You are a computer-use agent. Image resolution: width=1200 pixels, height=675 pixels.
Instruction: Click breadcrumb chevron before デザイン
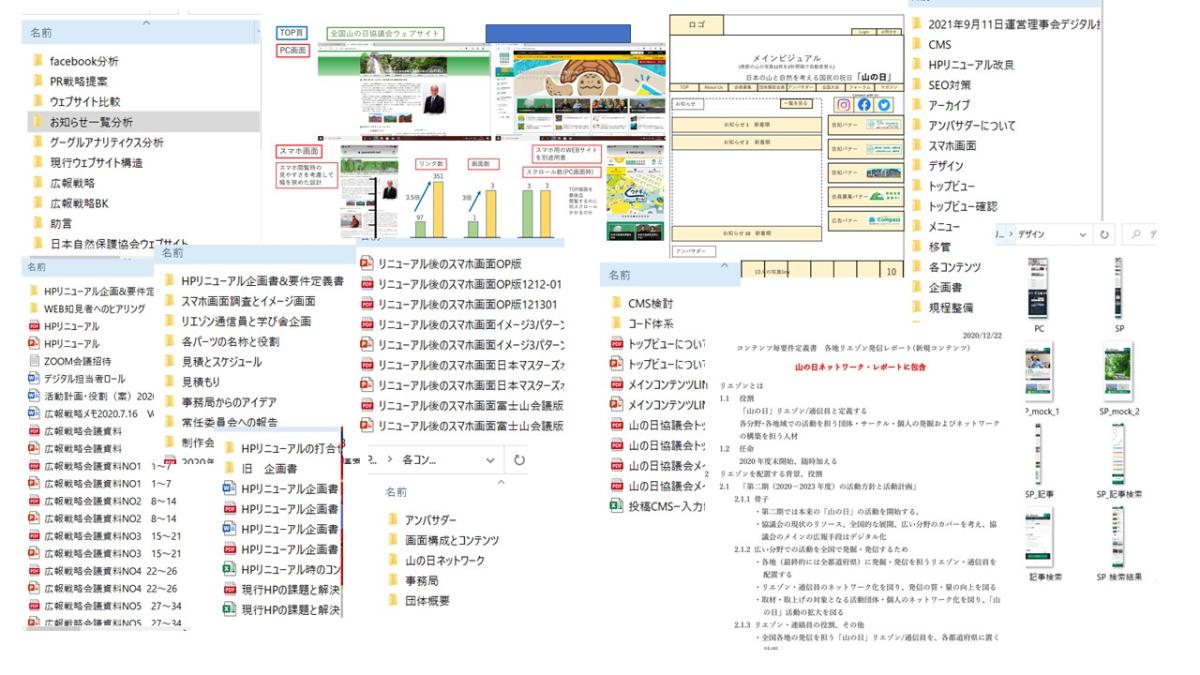[1010, 234]
